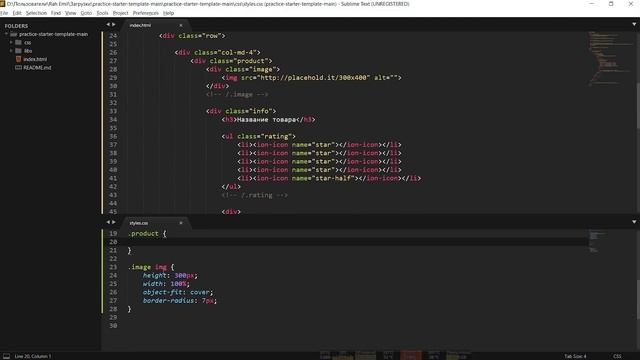The width and height of the screenshot is (640, 360).
Task: Open the Help menu
Action: pyautogui.click(x=169, y=13)
